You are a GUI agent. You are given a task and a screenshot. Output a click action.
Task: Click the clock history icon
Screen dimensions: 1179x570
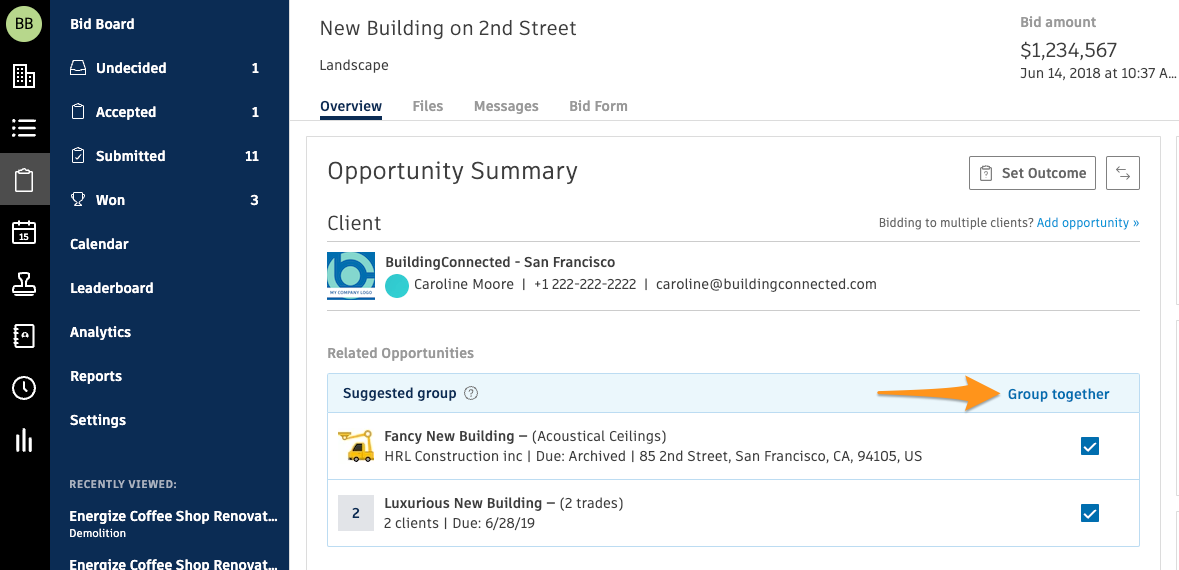point(24,388)
